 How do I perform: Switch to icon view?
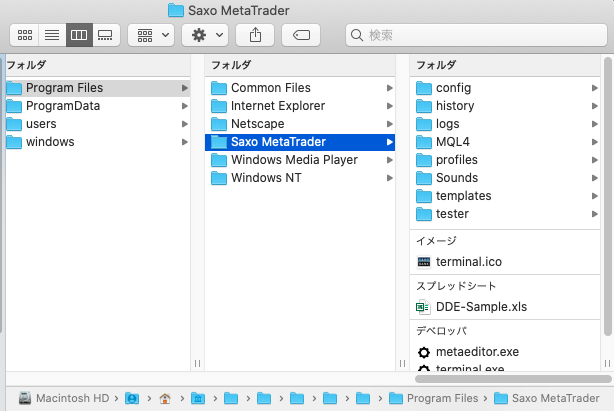click(x=25, y=35)
